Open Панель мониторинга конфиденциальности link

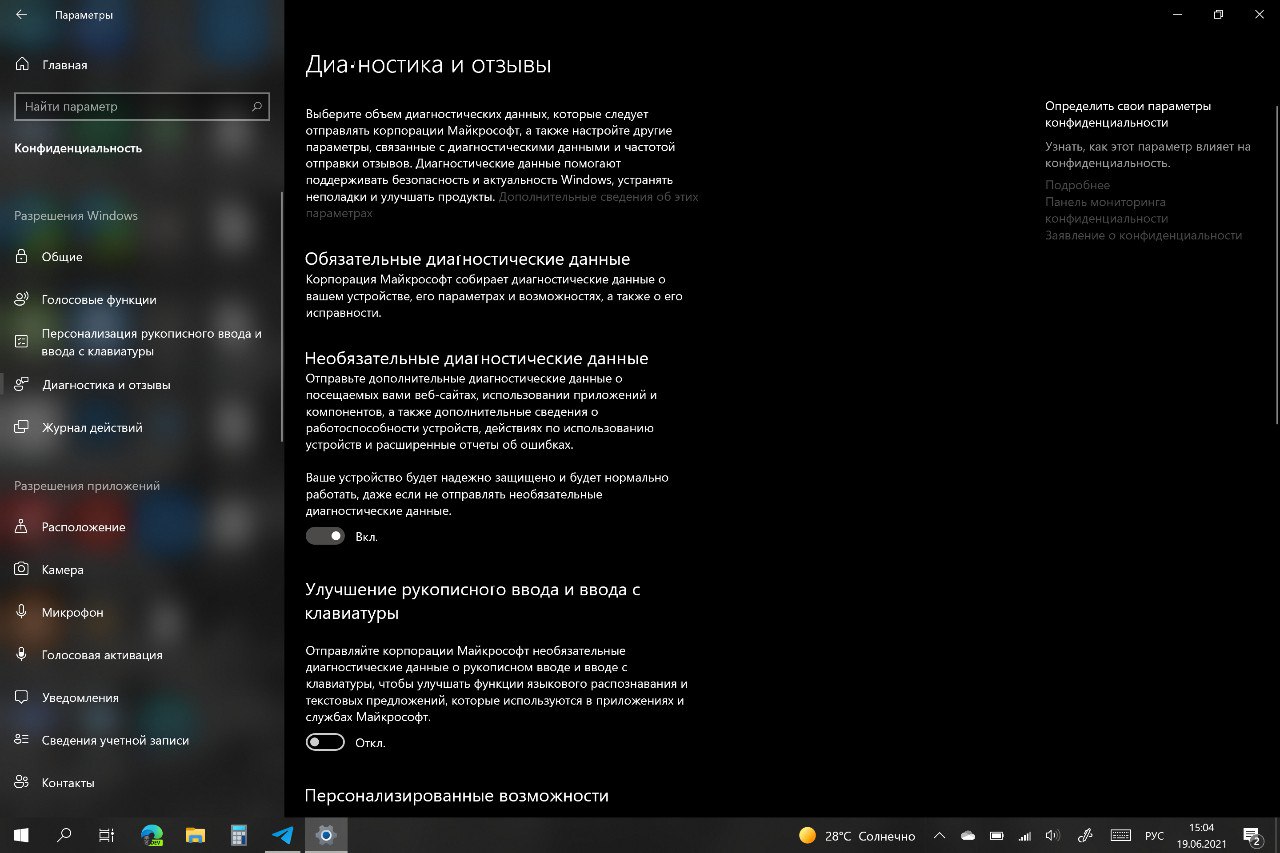click(1107, 210)
